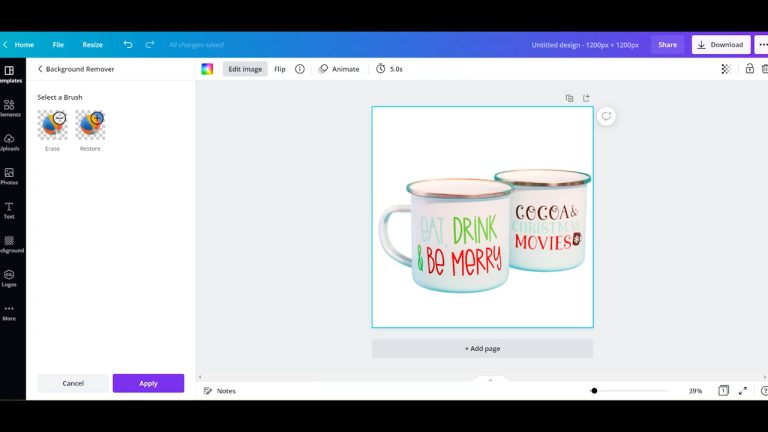Open the File menu
Viewport: 768px width, 432px height.
tap(58, 45)
